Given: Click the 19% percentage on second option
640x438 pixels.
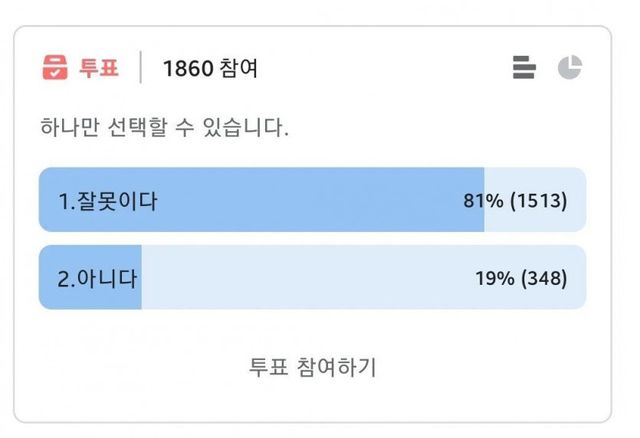Looking at the screenshot, I should (494, 278).
